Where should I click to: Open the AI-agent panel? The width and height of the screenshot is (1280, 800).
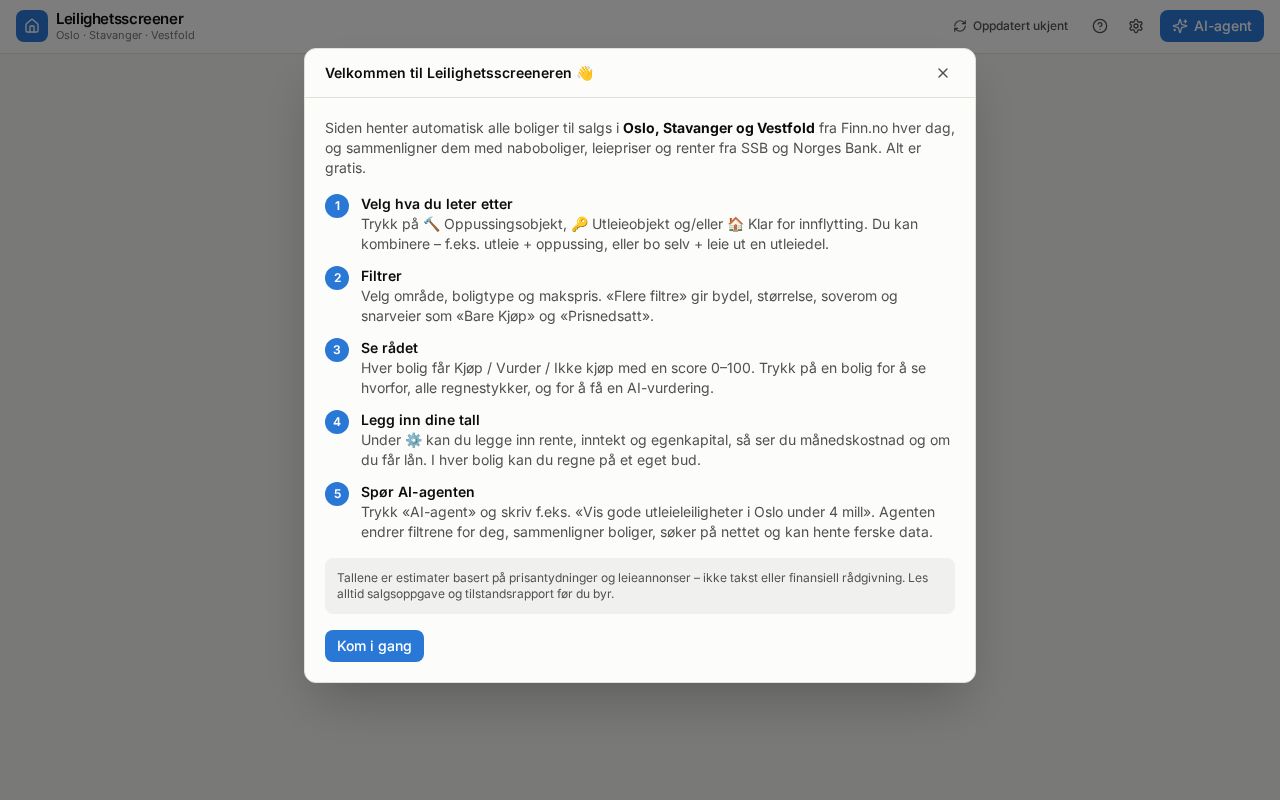click(1212, 26)
